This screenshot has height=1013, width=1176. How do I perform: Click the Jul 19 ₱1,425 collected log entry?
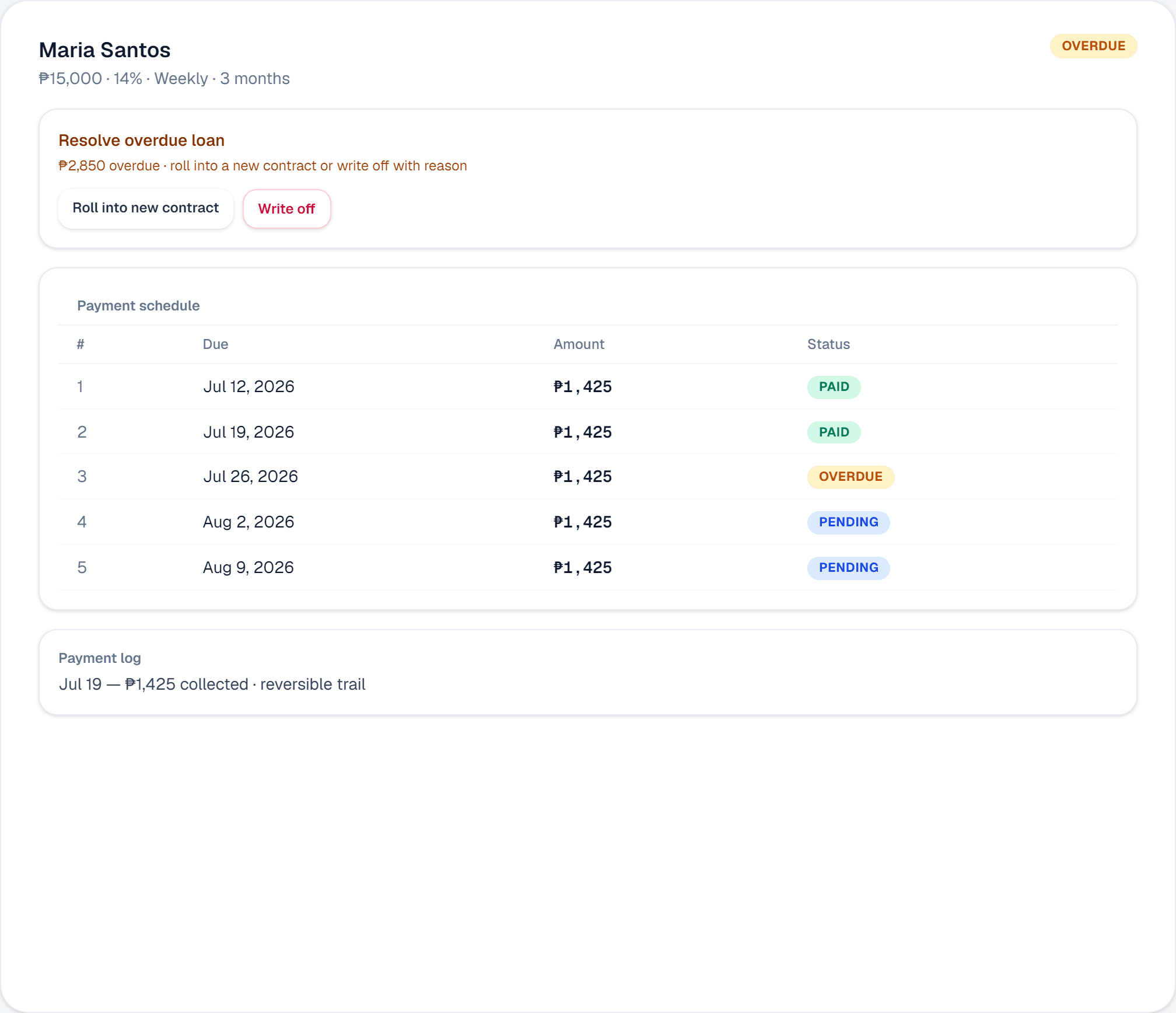pos(212,684)
